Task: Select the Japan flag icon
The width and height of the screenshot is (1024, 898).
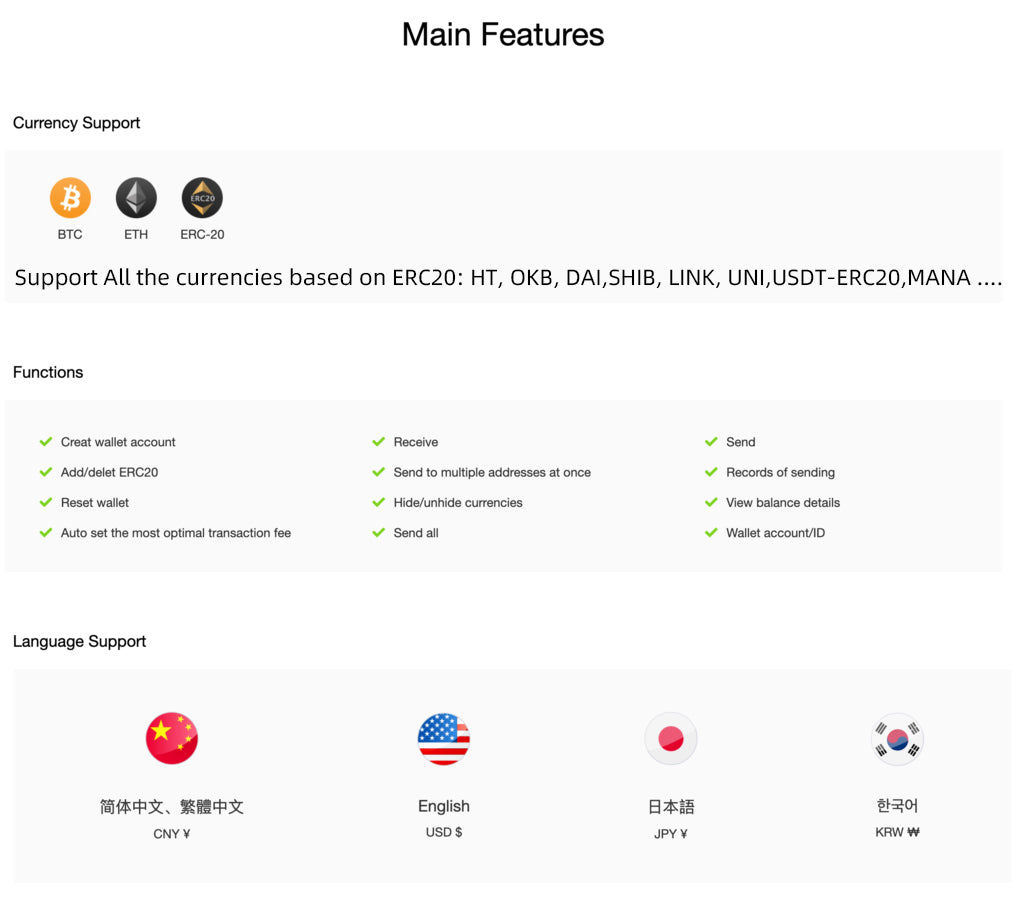Action: pos(670,739)
